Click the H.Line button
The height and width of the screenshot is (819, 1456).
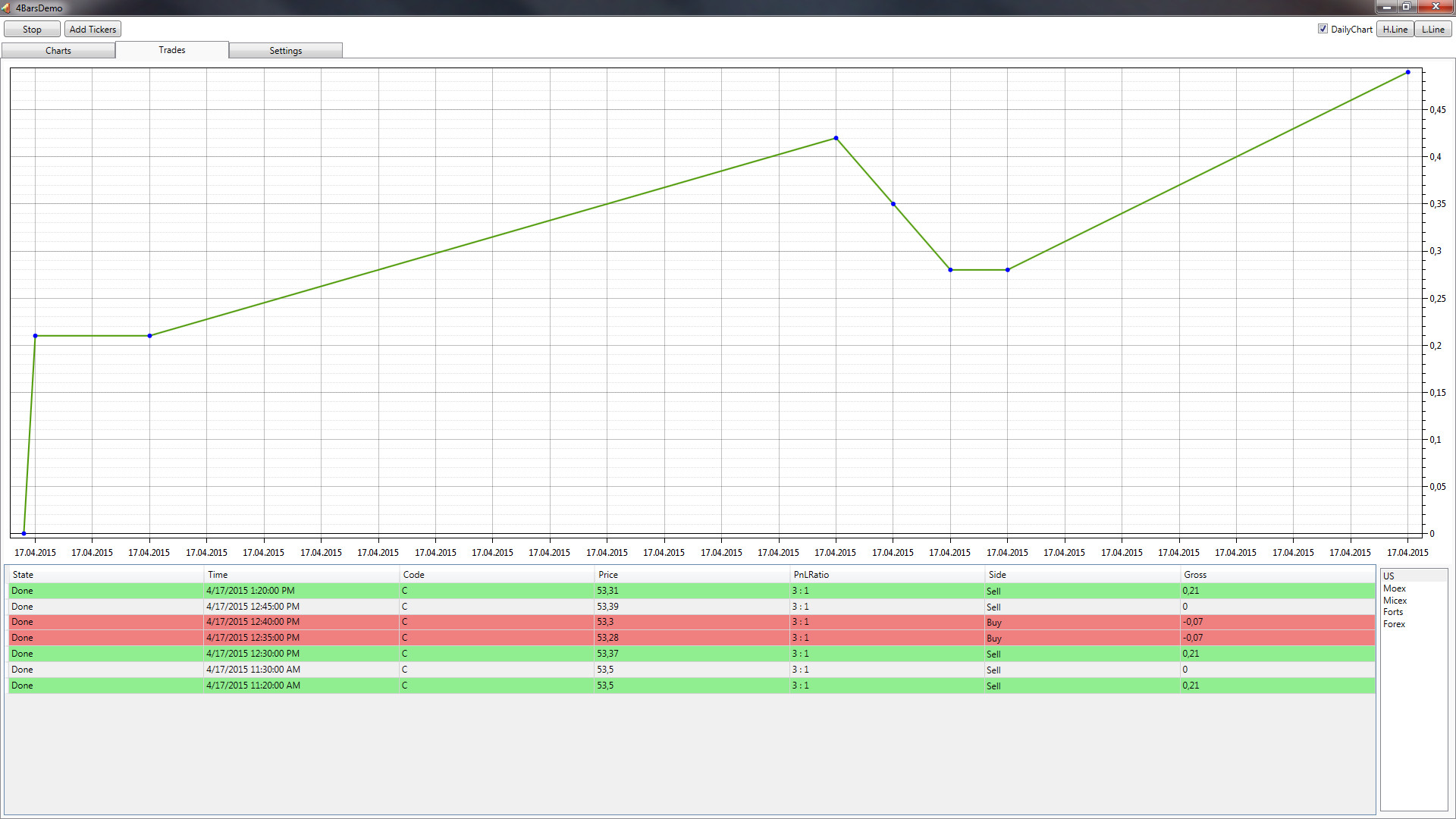point(1395,30)
